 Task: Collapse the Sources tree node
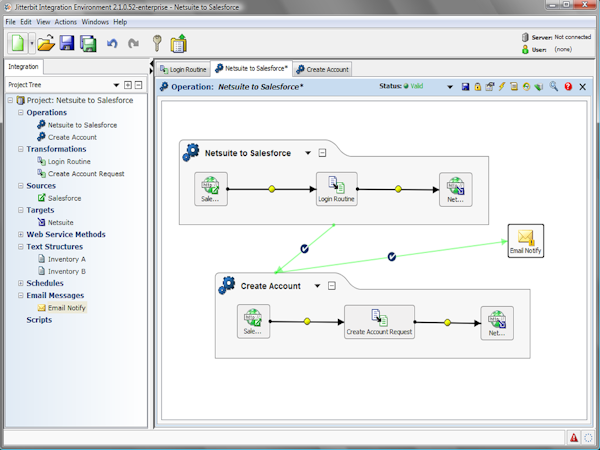[x=21, y=186]
